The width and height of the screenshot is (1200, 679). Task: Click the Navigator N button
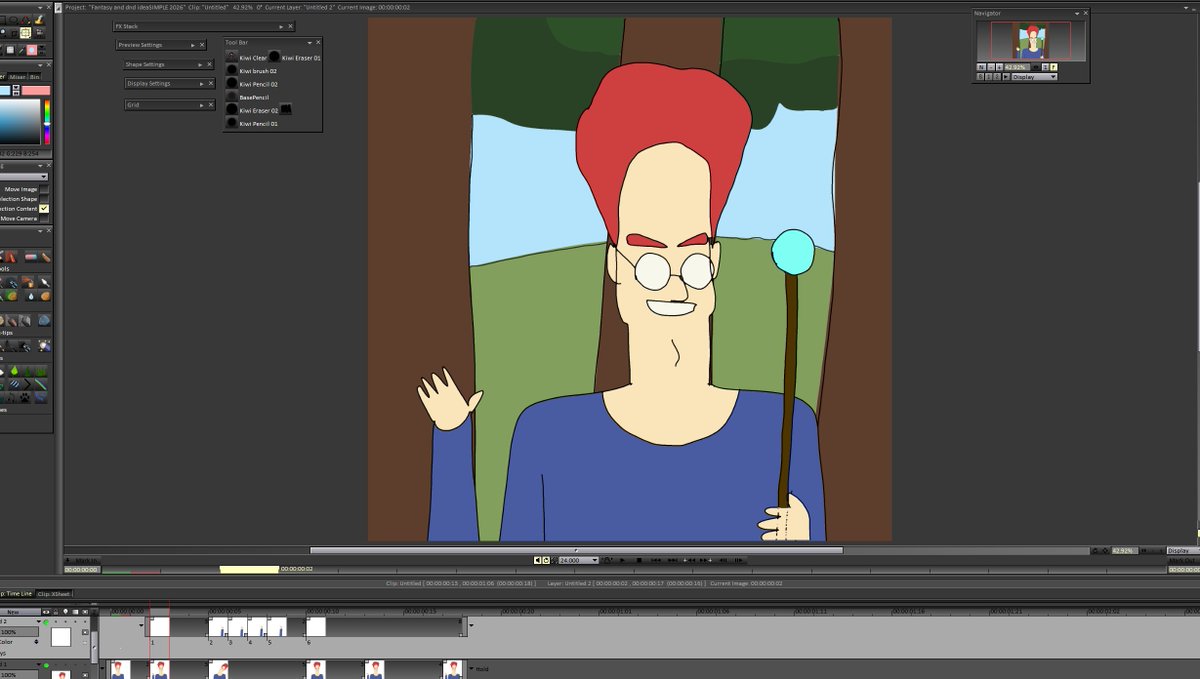pos(981,67)
